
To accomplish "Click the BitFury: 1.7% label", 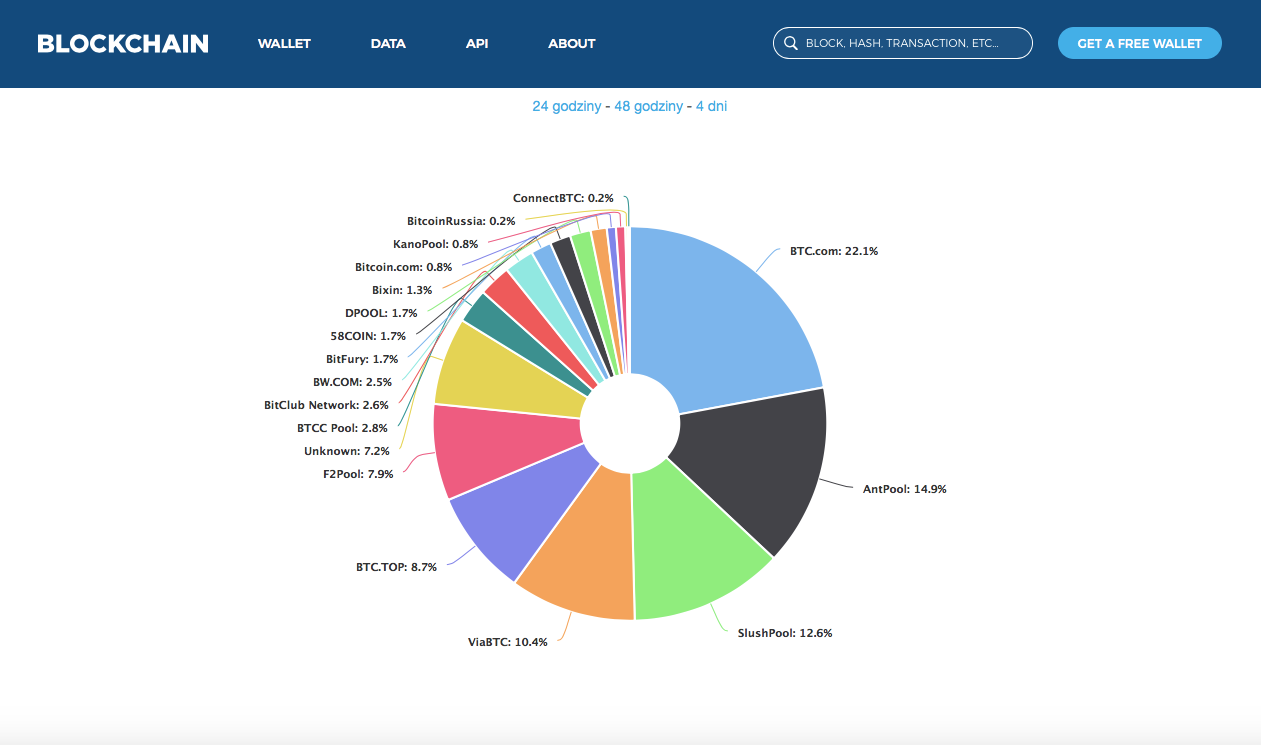I will [362, 359].
